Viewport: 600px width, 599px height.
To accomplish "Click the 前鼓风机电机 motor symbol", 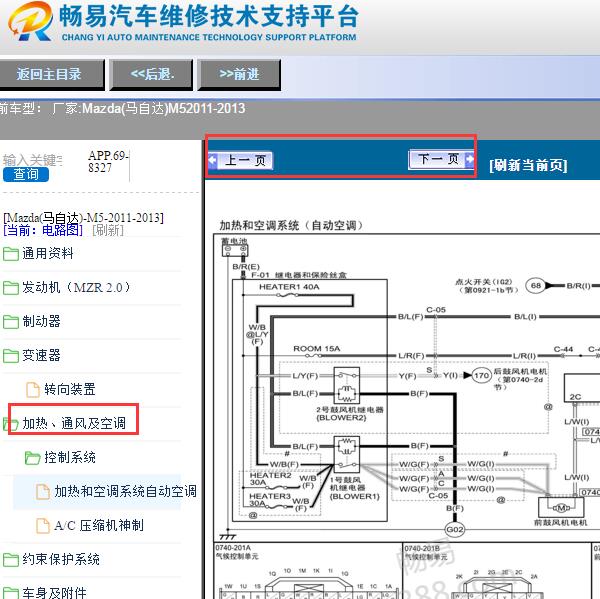I will tap(561, 508).
